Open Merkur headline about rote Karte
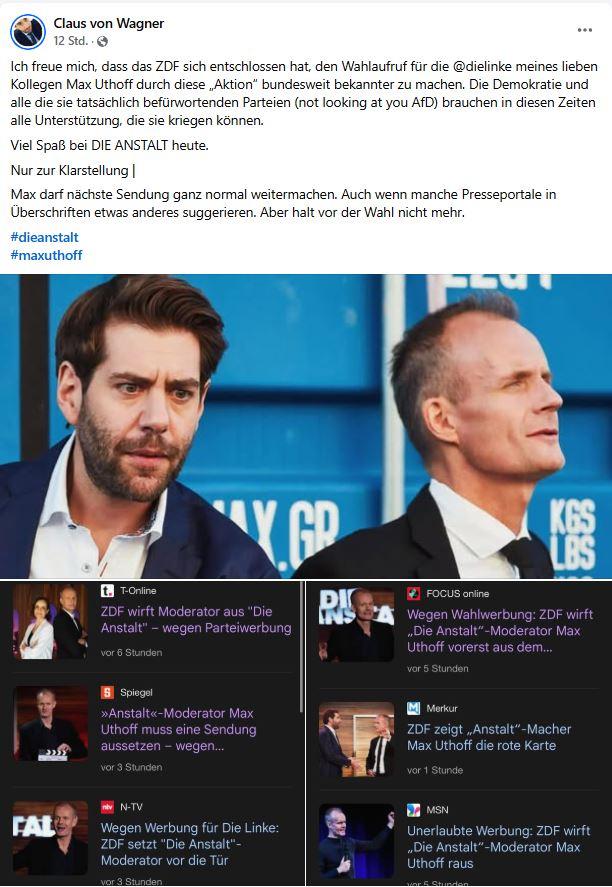This screenshot has height=887, width=612. click(x=489, y=737)
